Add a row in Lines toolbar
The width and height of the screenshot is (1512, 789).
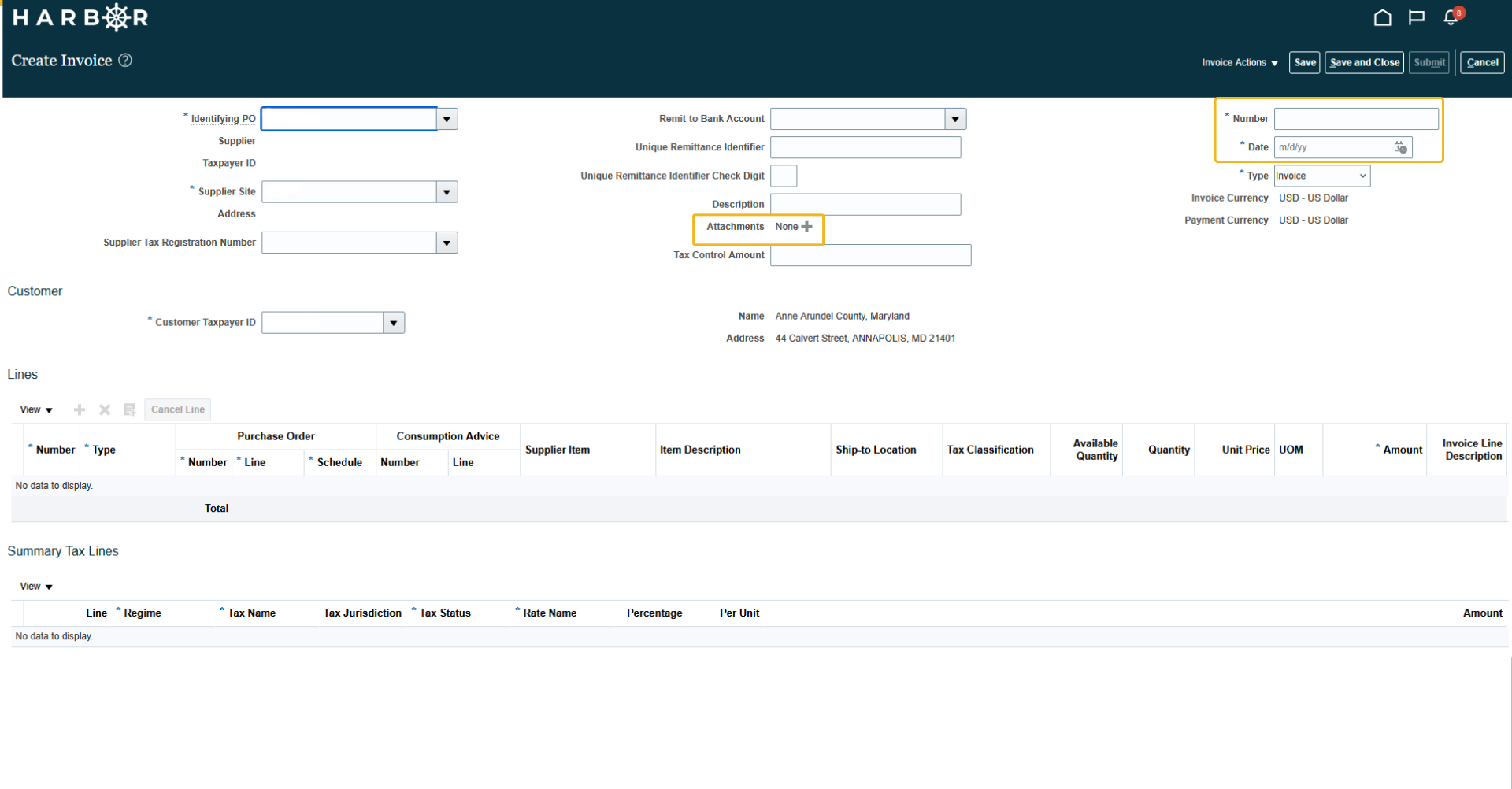(80, 409)
